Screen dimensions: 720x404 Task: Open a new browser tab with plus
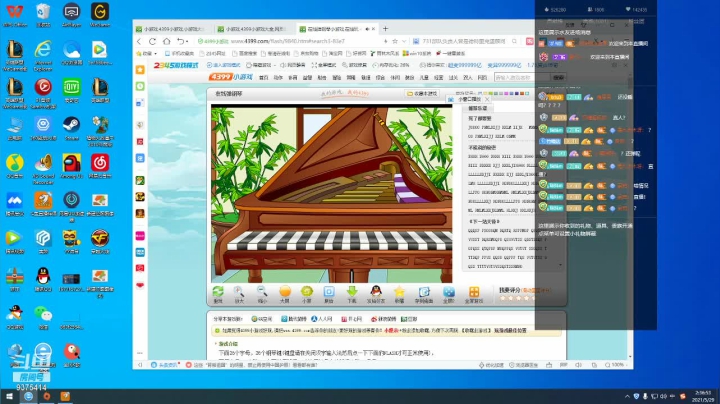pyautogui.click(x=385, y=28)
